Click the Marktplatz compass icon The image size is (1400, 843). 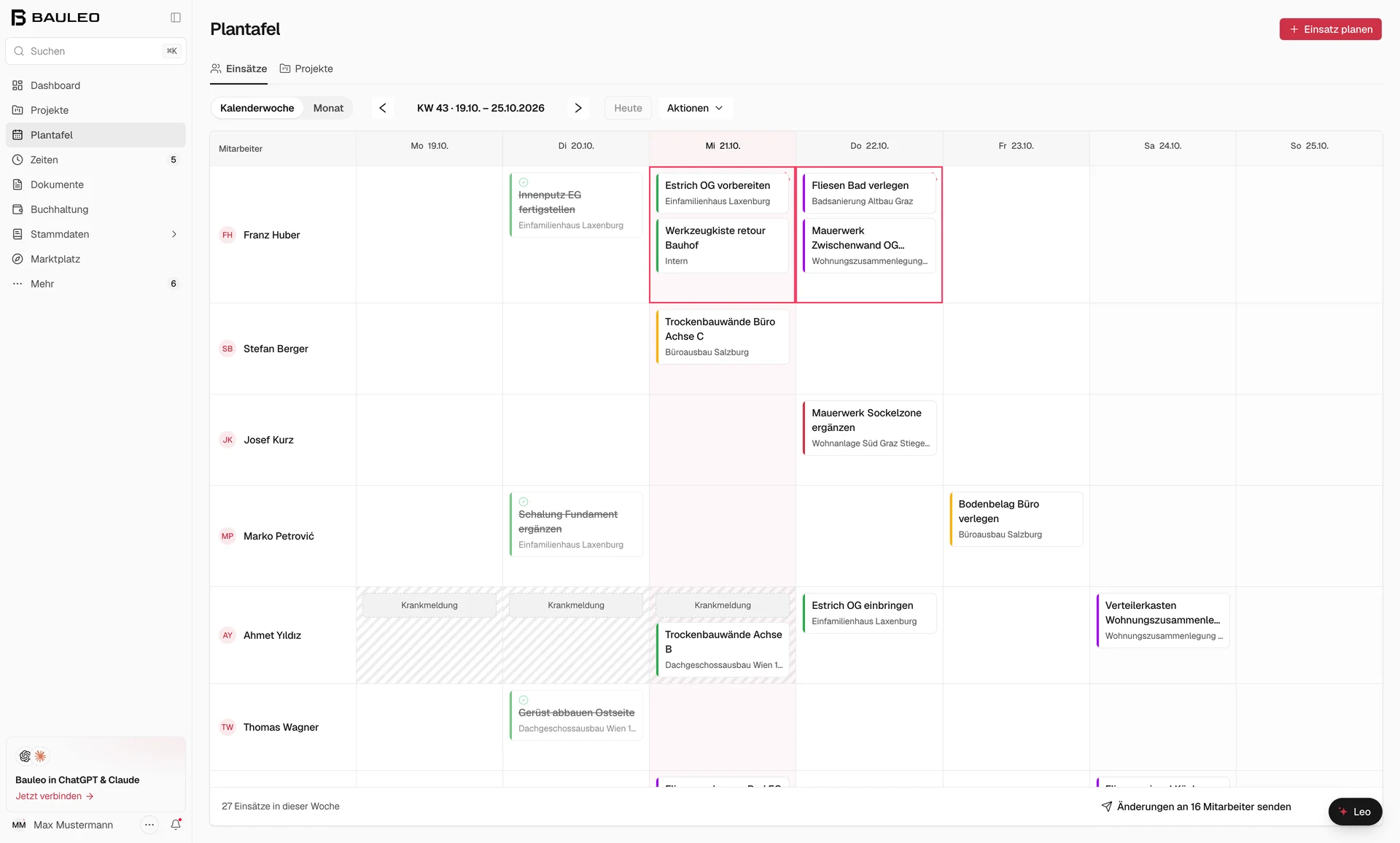17,259
